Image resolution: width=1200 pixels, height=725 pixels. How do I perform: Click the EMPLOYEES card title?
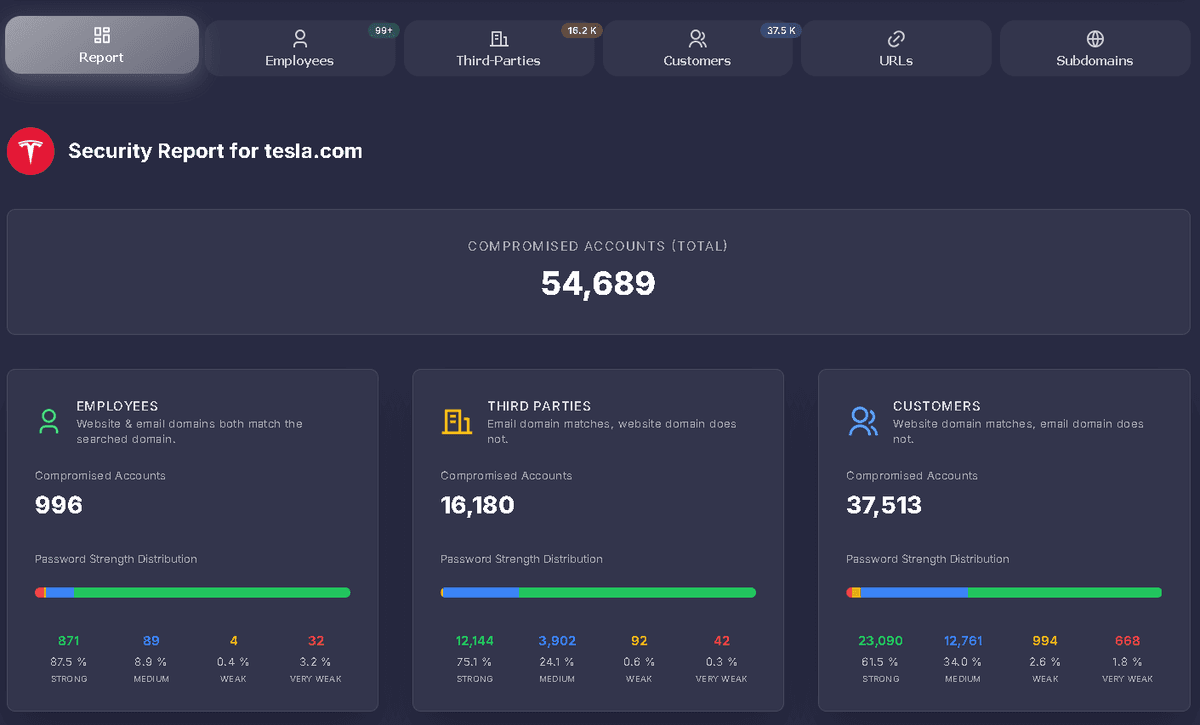click(x=117, y=406)
